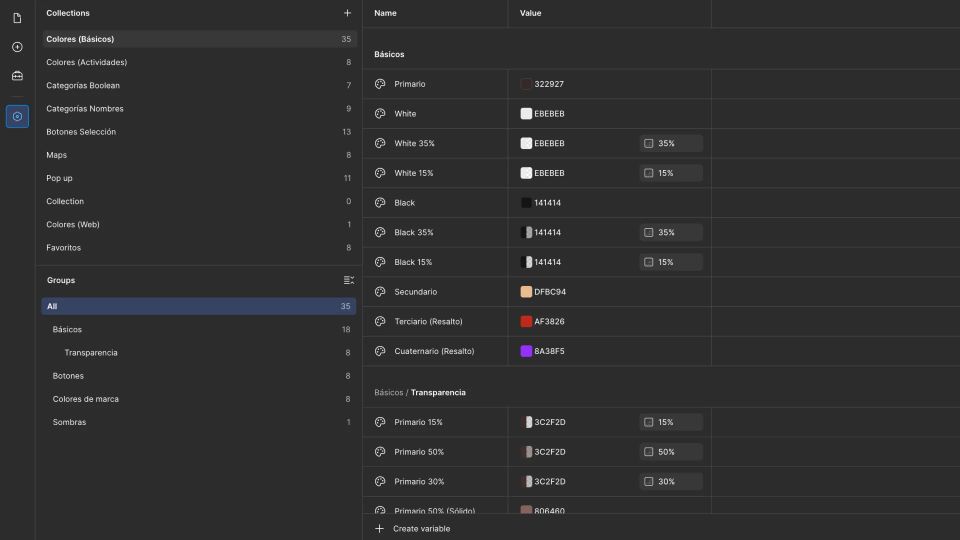
Task: Click the palette icon next to White 35%
Action: pyautogui.click(x=380, y=143)
